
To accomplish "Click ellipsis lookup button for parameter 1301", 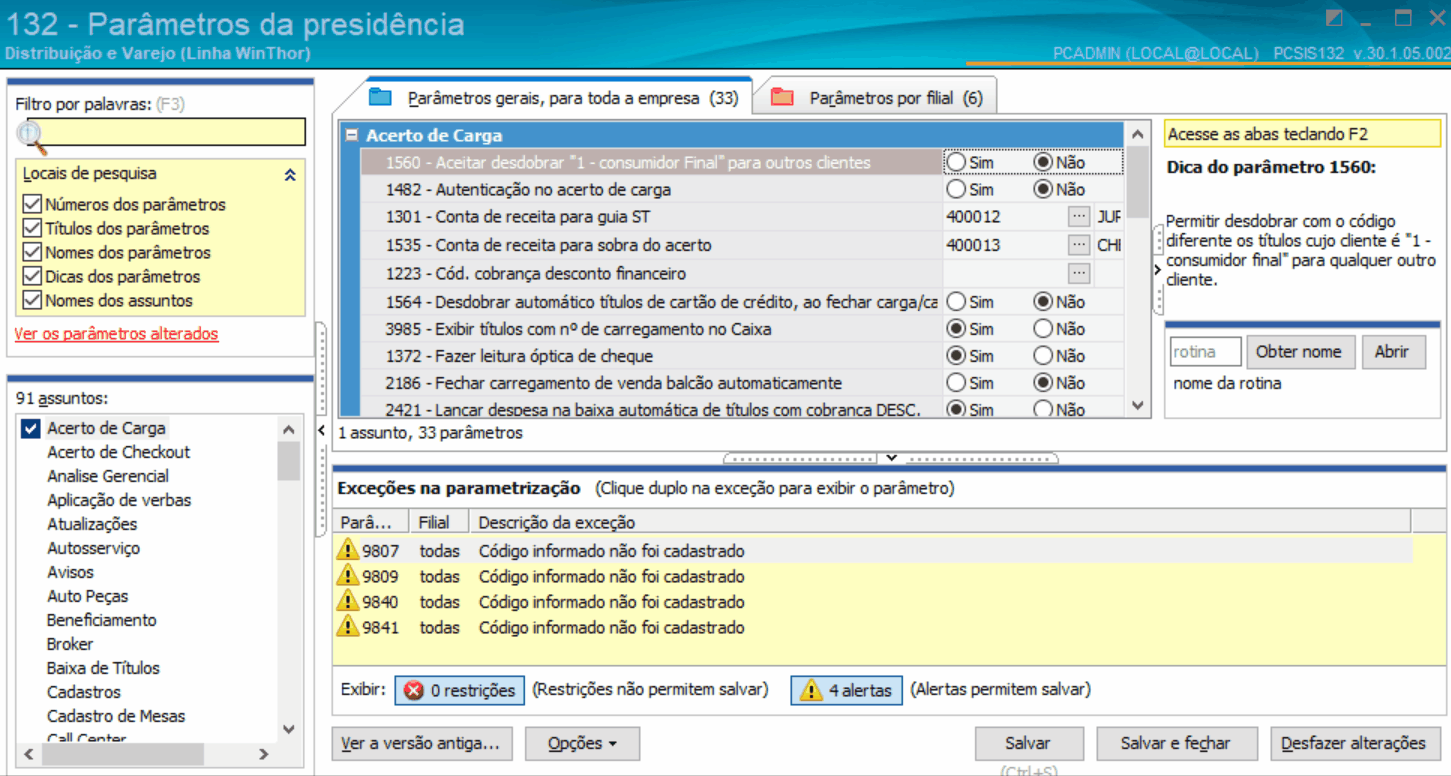I will tap(1078, 216).
